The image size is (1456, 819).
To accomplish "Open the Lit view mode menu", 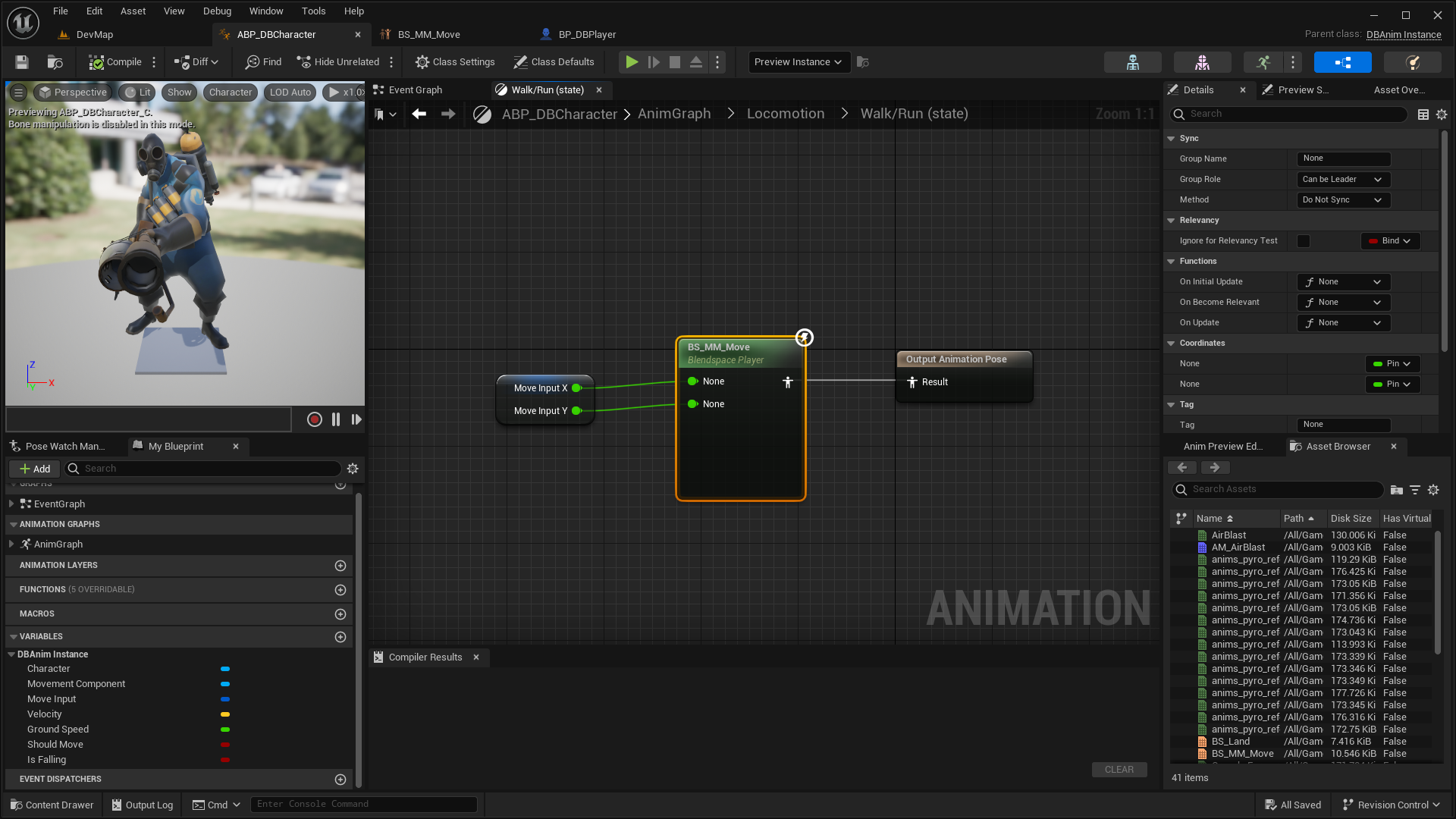I will (x=138, y=93).
